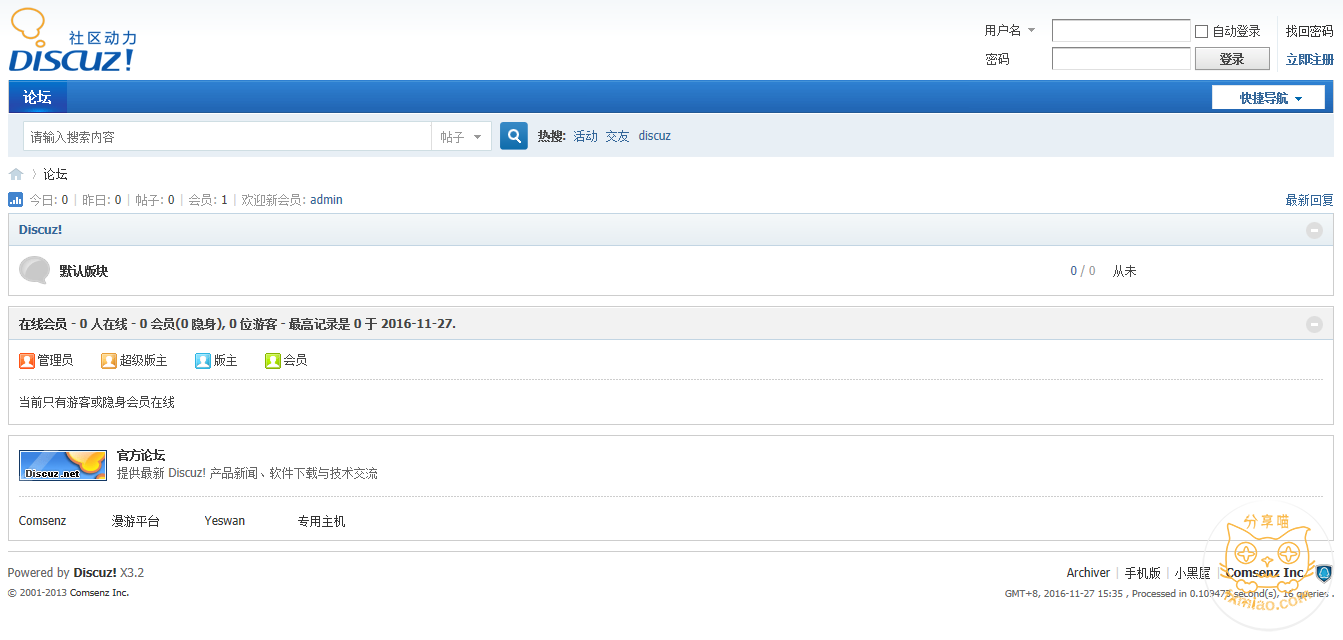This screenshot has width=1343, height=640.
Task: Click the 0 / 0 post count
Action: [1083, 271]
